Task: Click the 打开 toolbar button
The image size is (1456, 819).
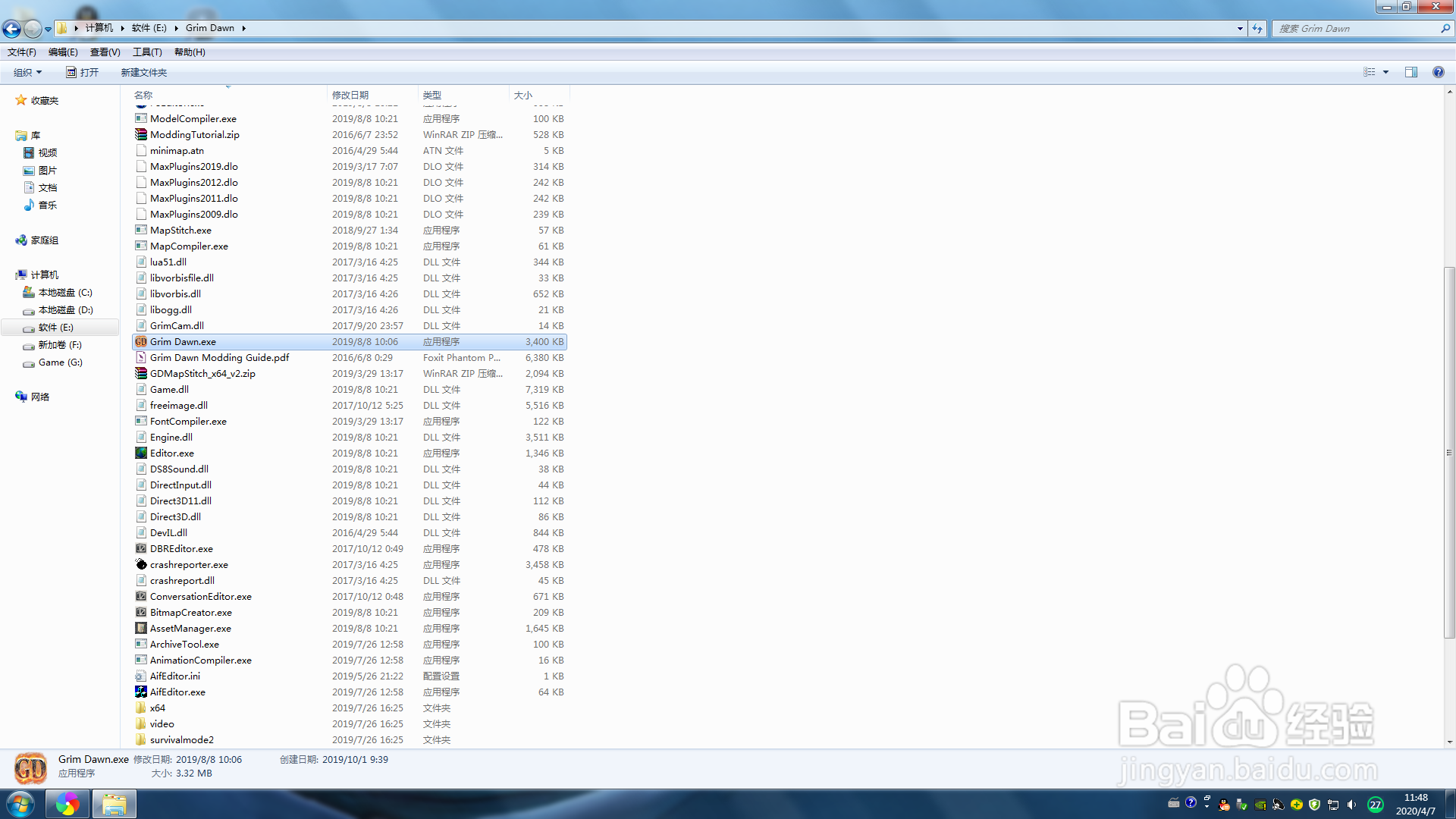Action: [82, 73]
